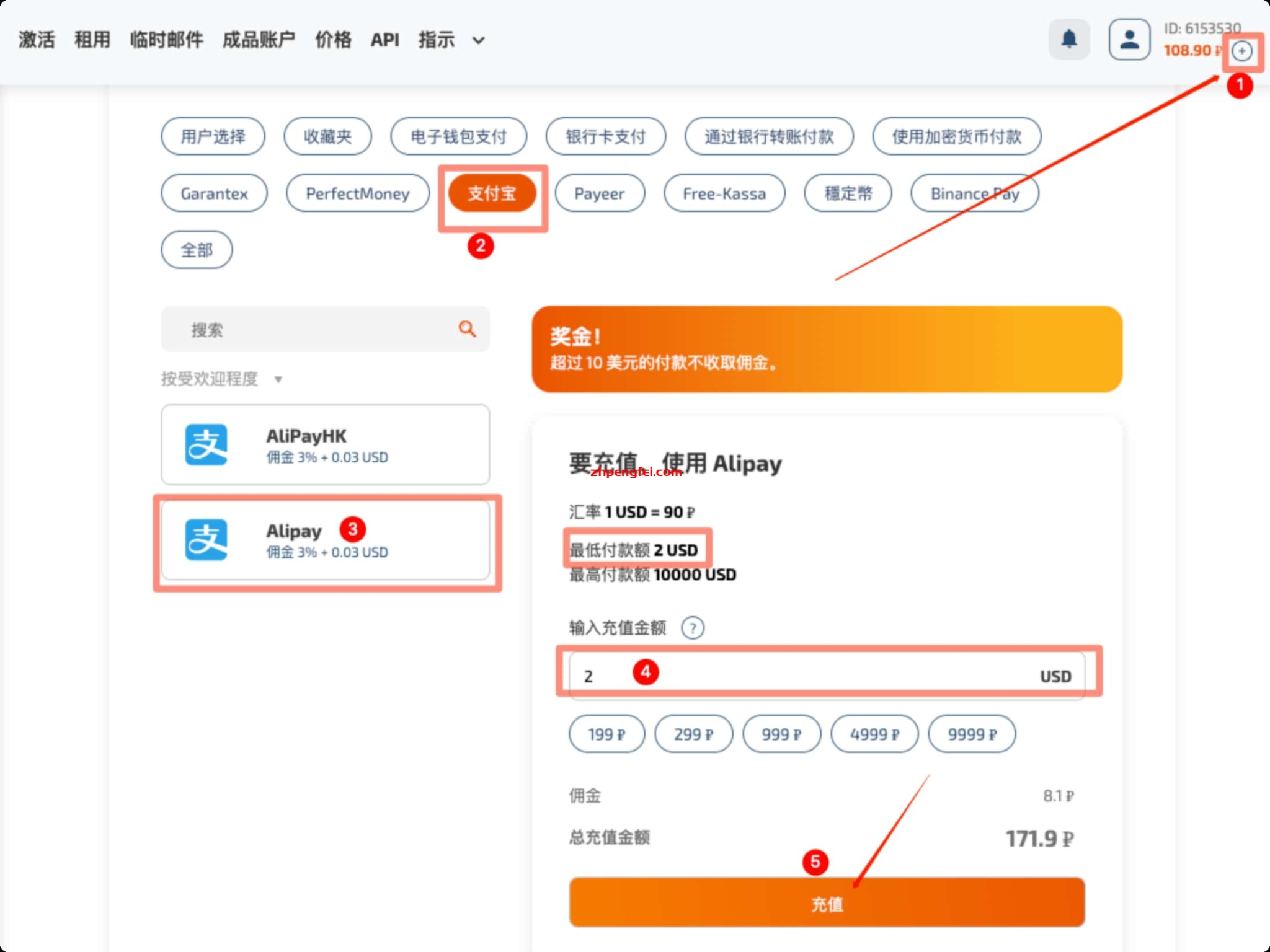1270x952 pixels.
Task: Choose the 199 ₽ preset amount
Action: tap(606, 734)
